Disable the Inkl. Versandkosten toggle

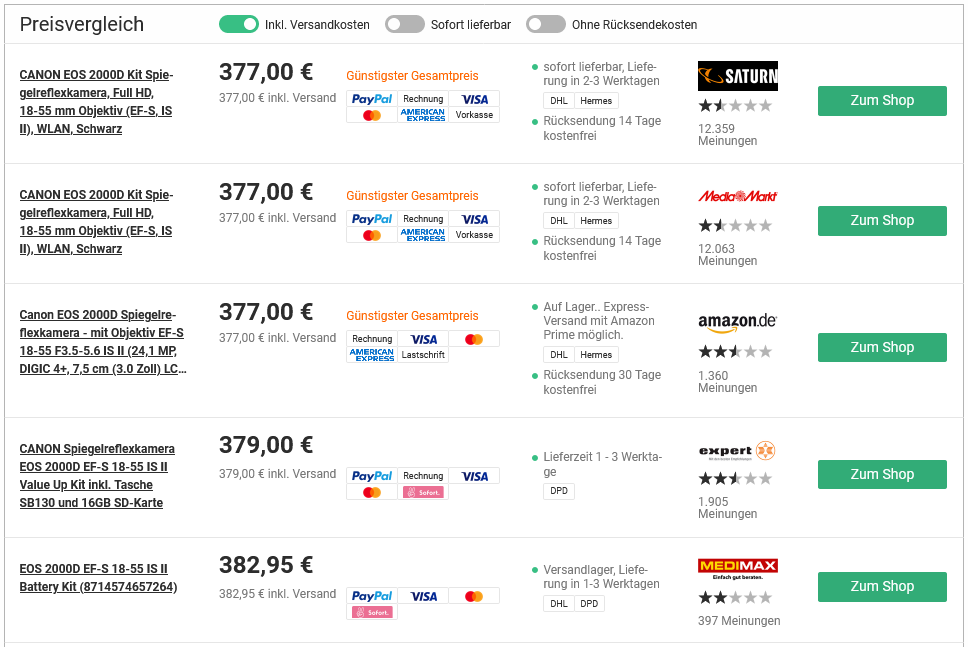click(239, 24)
